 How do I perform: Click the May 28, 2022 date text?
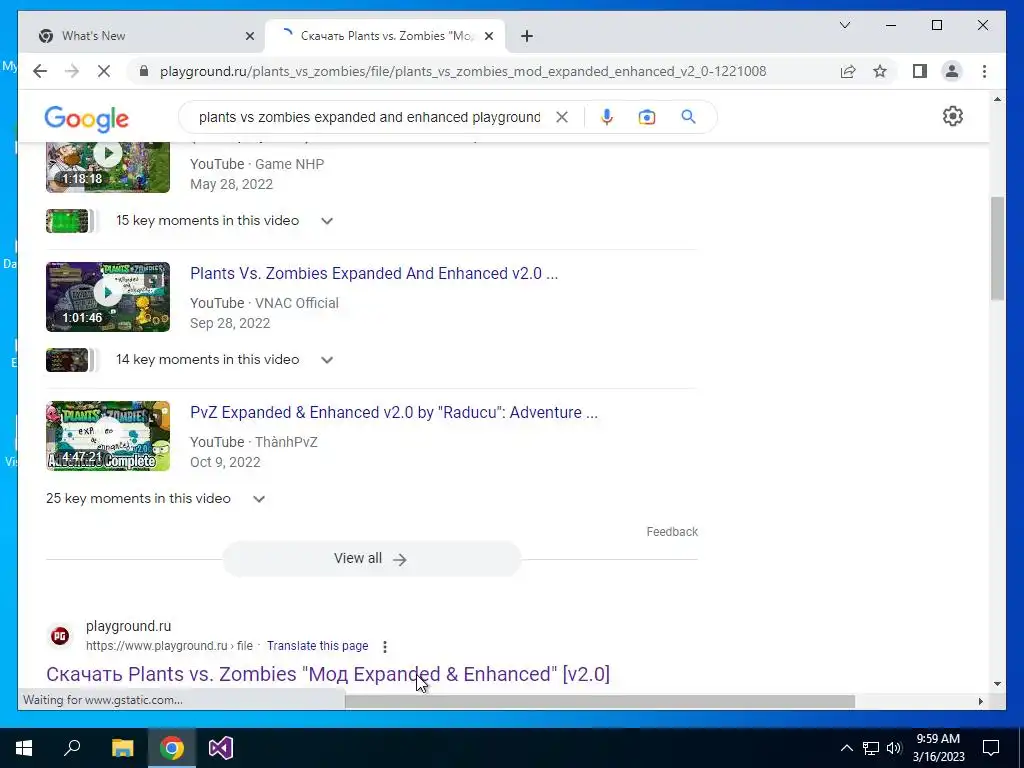pyautogui.click(x=231, y=184)
